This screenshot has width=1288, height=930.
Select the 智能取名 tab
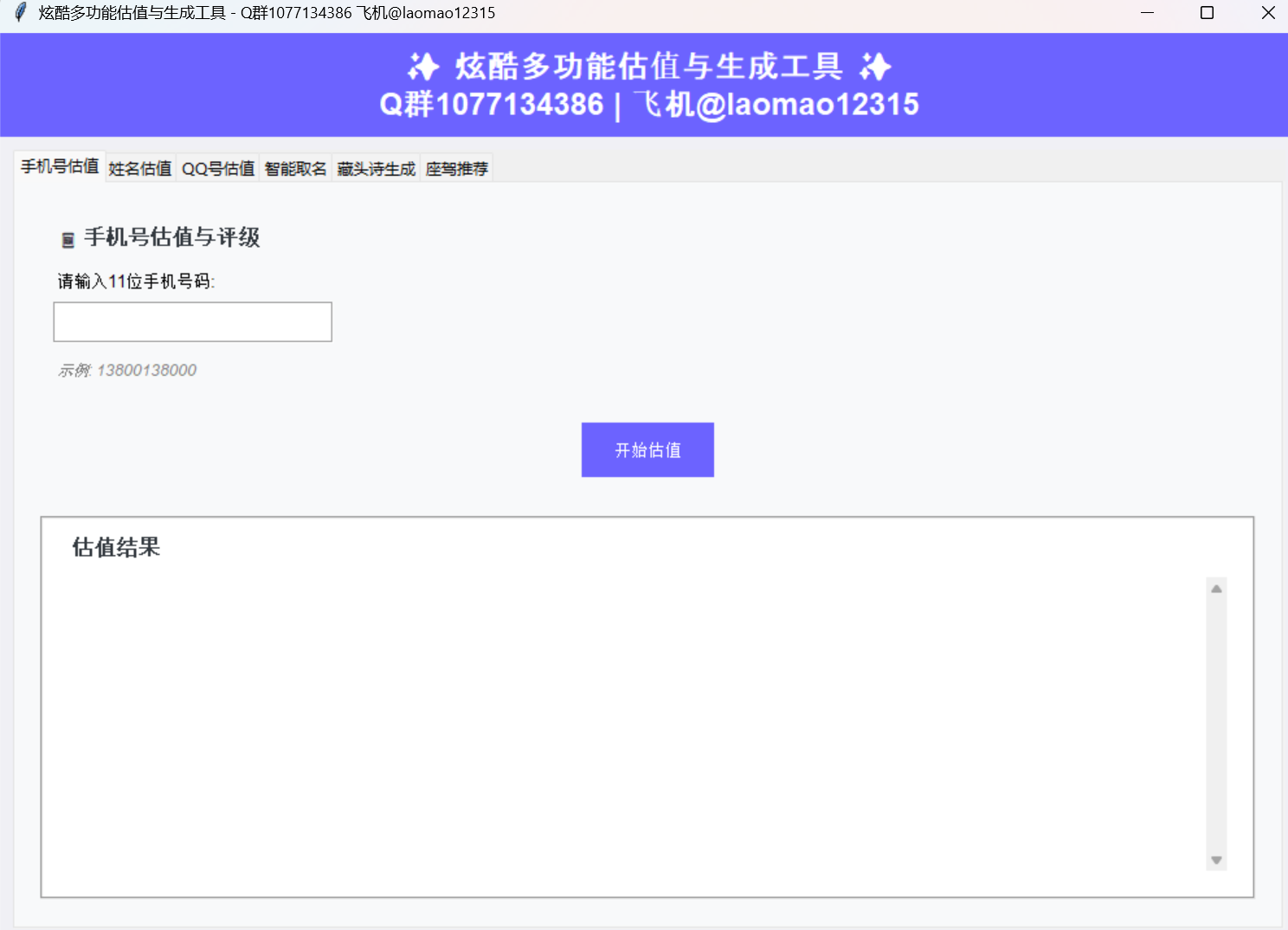[x=294, y=167]
